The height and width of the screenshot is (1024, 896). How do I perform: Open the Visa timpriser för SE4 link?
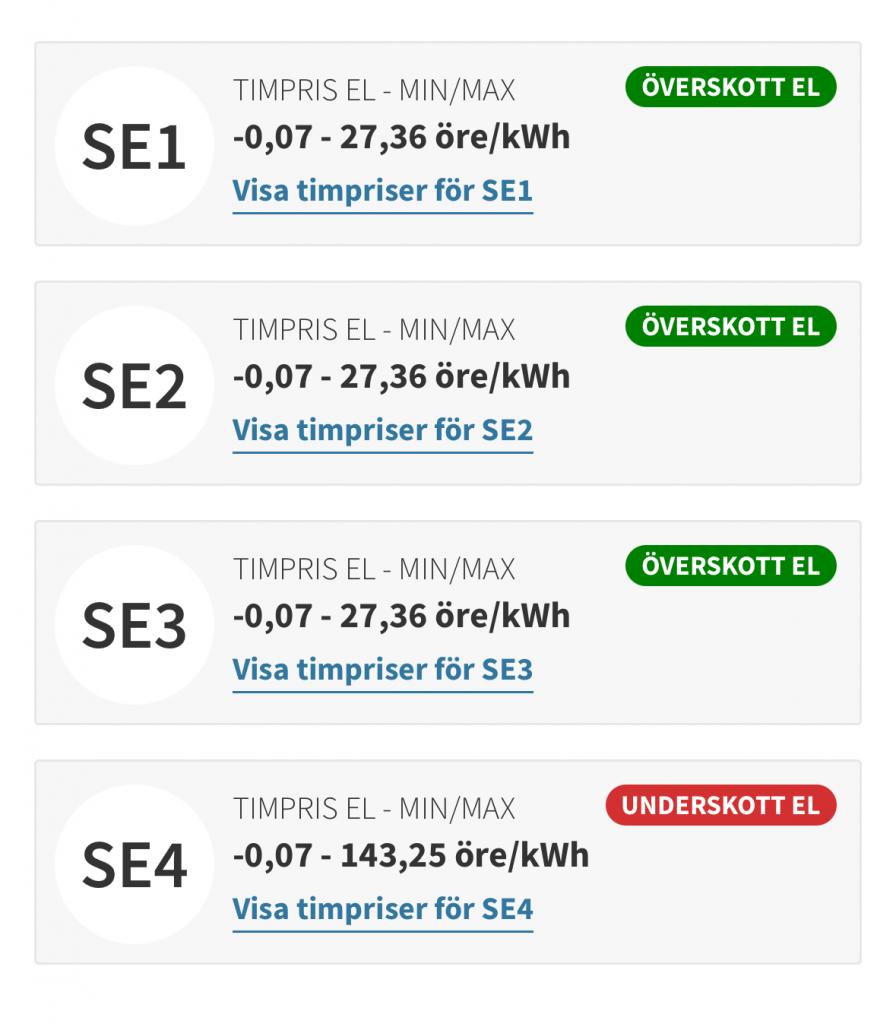pos(383,910)
